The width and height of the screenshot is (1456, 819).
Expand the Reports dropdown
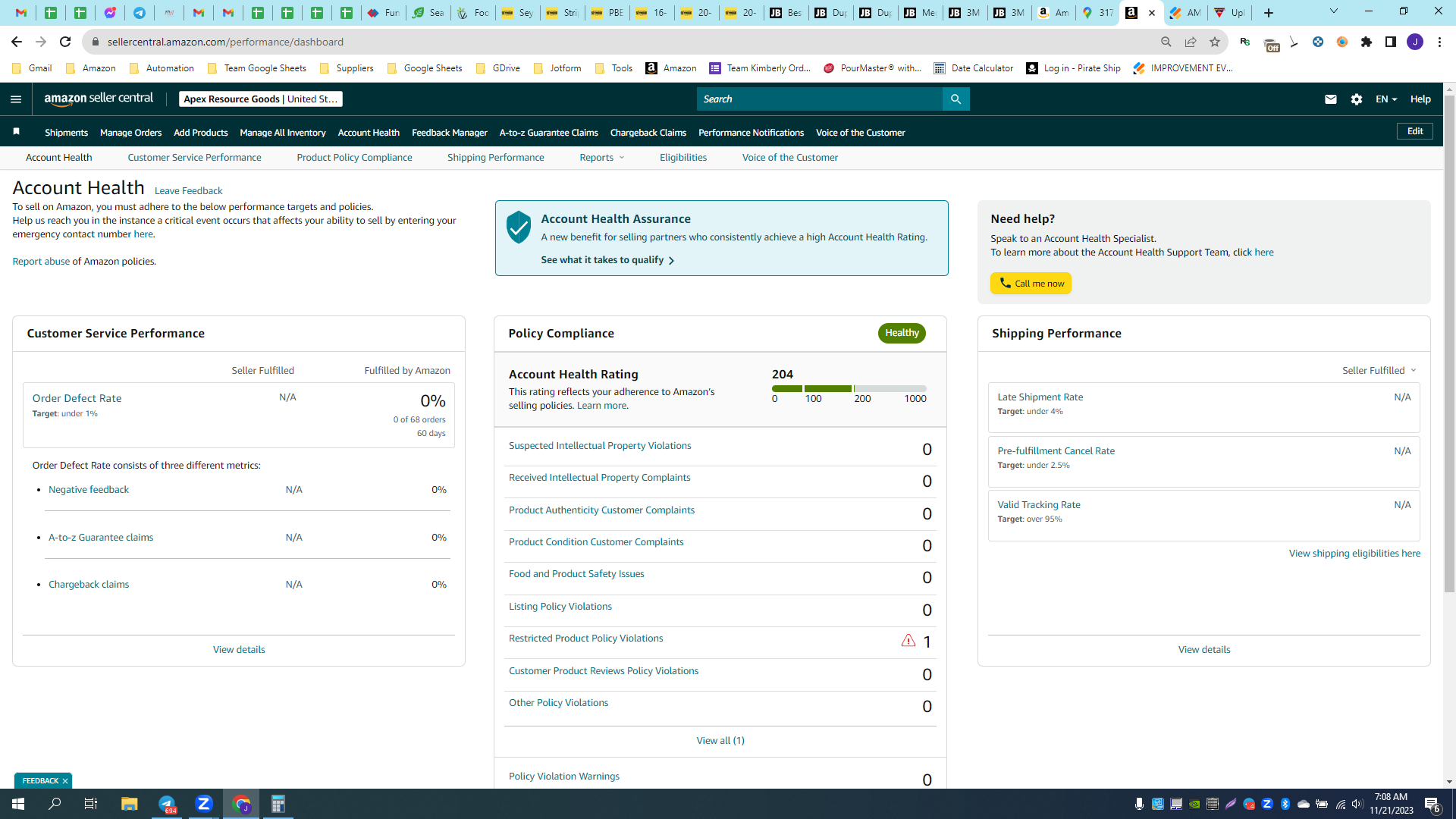[602, 158]
